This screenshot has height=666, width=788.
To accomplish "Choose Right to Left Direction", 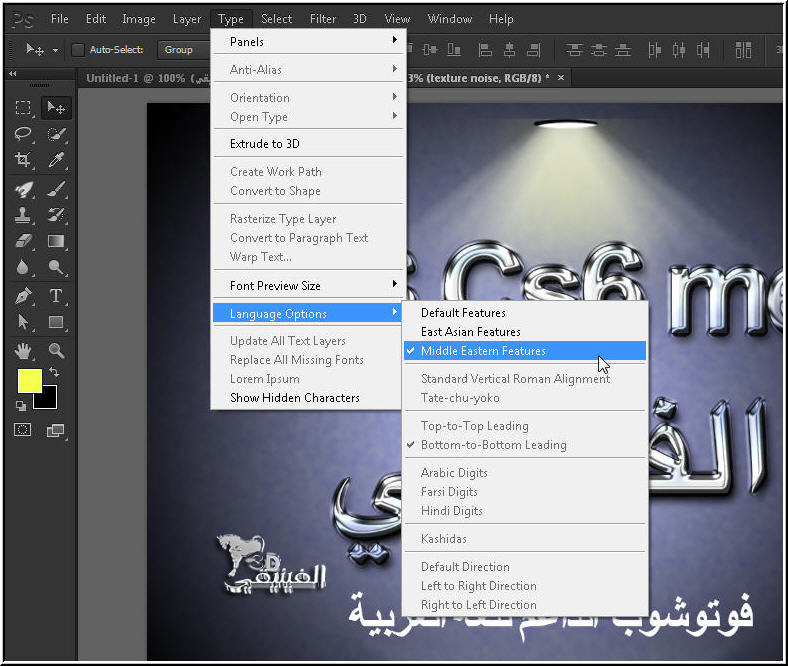I will 478,605.
